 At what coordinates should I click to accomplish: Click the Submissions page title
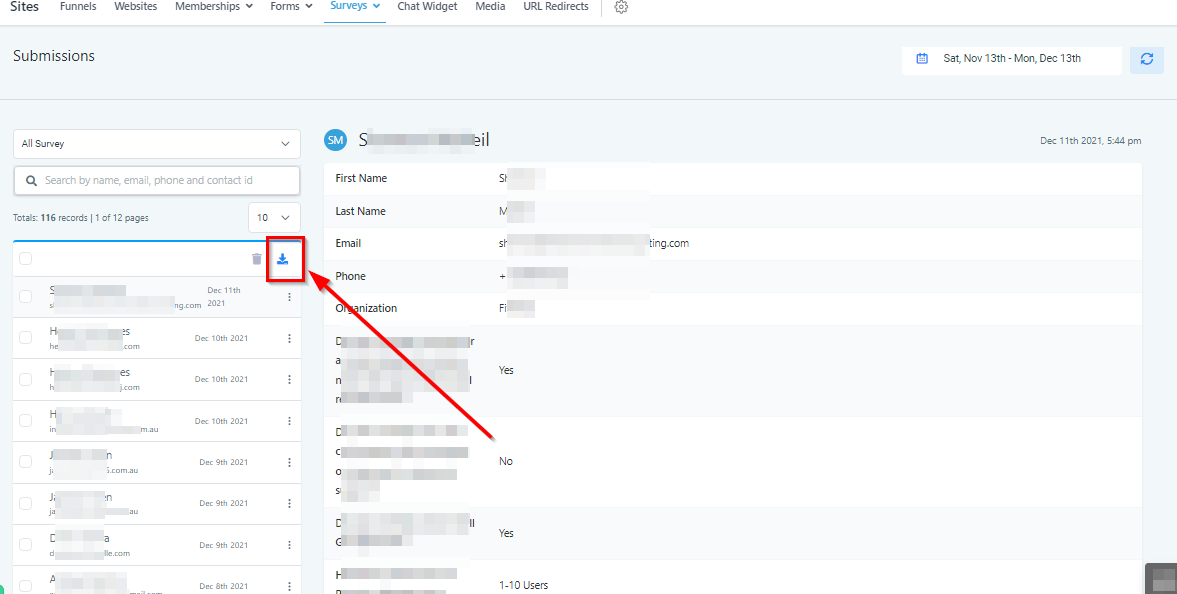point(54,56)
